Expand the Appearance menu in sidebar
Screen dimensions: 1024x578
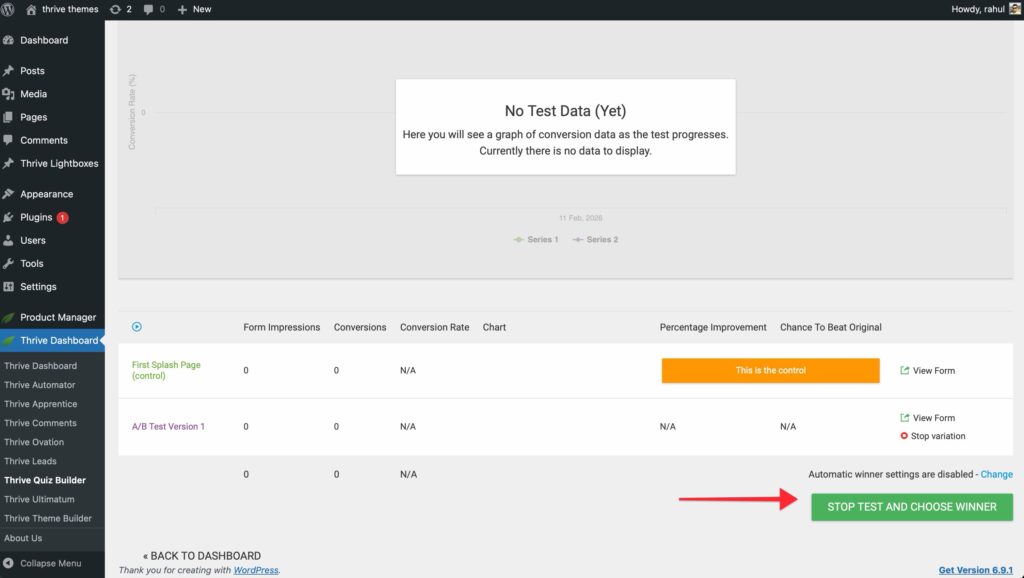point(46,194)
